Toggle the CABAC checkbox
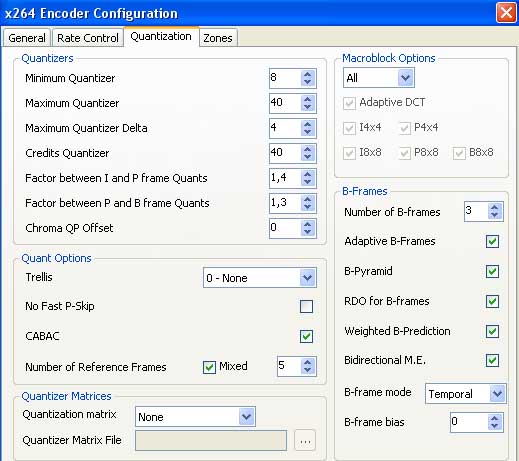 tap(306, 336)
